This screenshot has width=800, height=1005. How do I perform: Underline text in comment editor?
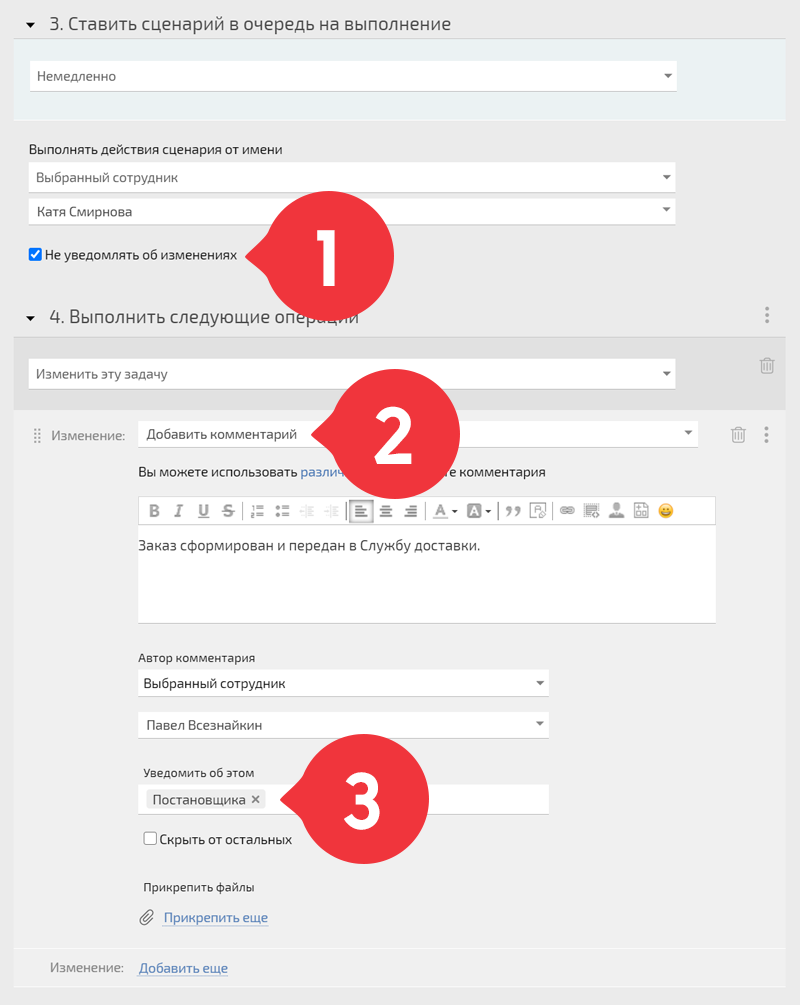[203, 511]
